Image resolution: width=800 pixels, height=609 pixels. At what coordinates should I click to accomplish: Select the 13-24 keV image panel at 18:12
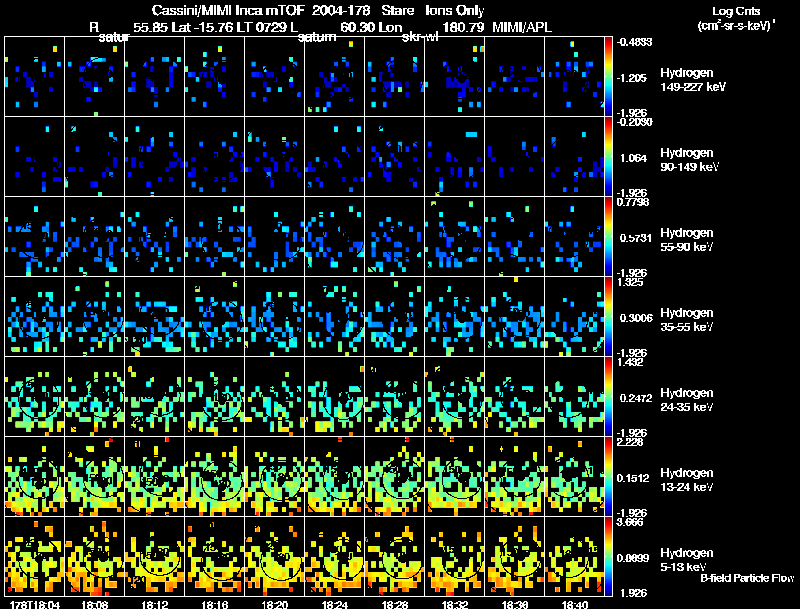155,476
